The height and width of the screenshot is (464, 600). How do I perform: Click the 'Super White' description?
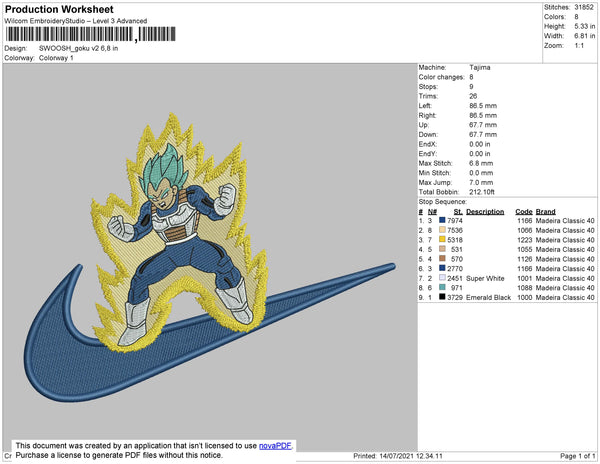[x=485, y=278]
